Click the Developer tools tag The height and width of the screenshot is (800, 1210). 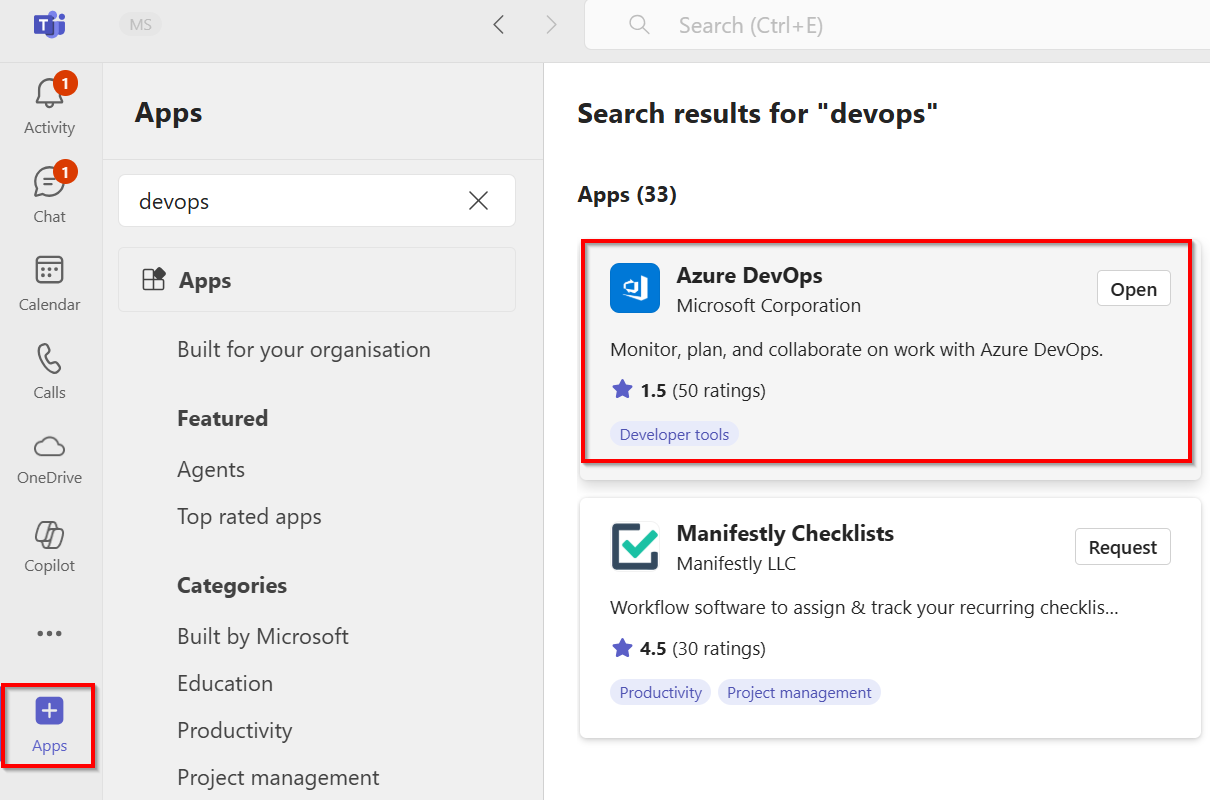pos(674,434)
